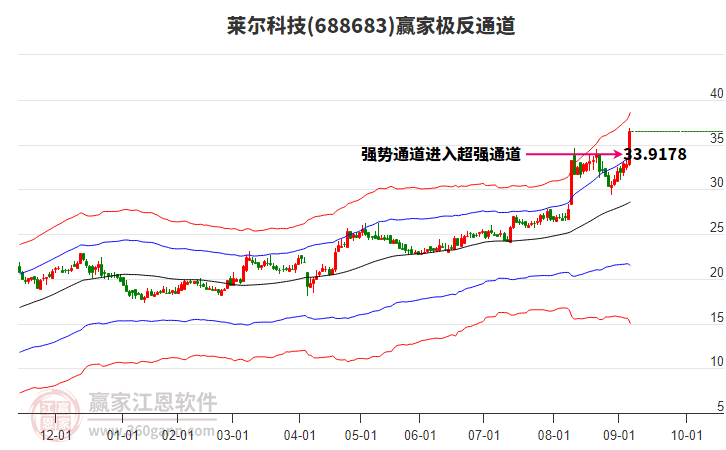Click the x-axis date 10-01
Image resolution: width=726 pixels, height=450 pixels.
[x=687, y=436]
